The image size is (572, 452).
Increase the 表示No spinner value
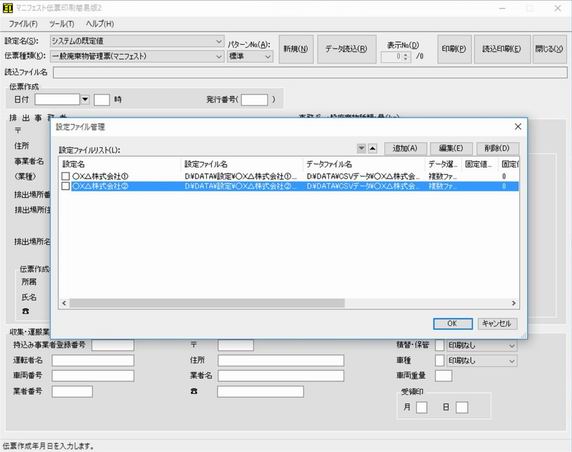(406, 54)
